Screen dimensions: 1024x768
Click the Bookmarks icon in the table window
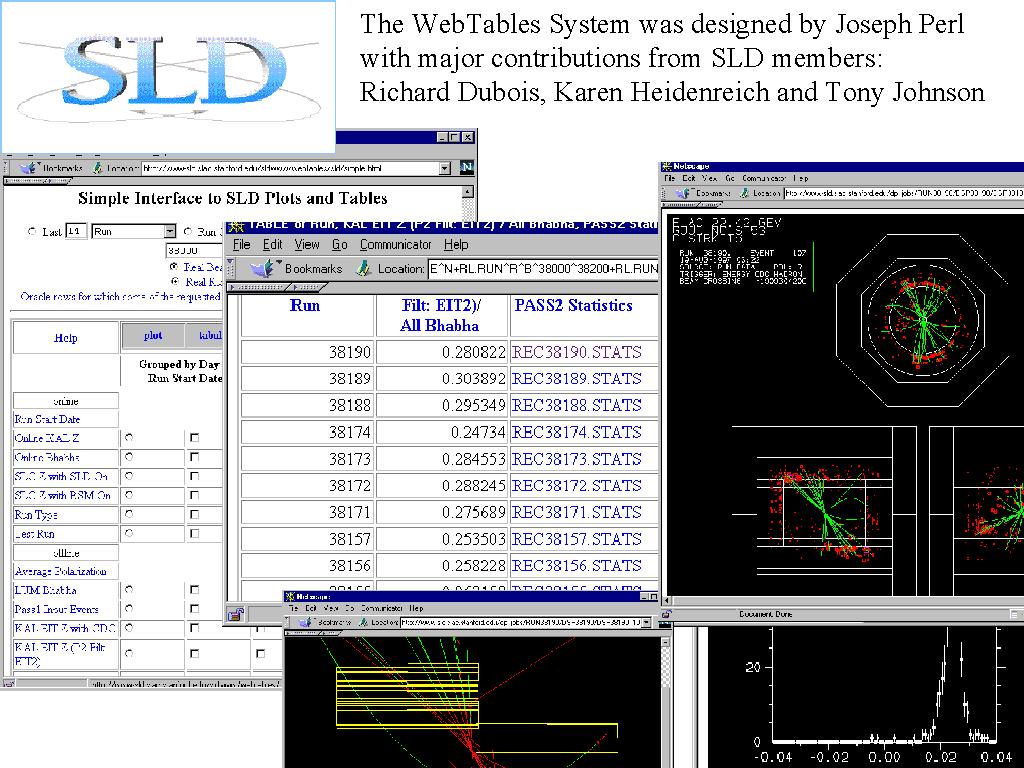point(260,268)
